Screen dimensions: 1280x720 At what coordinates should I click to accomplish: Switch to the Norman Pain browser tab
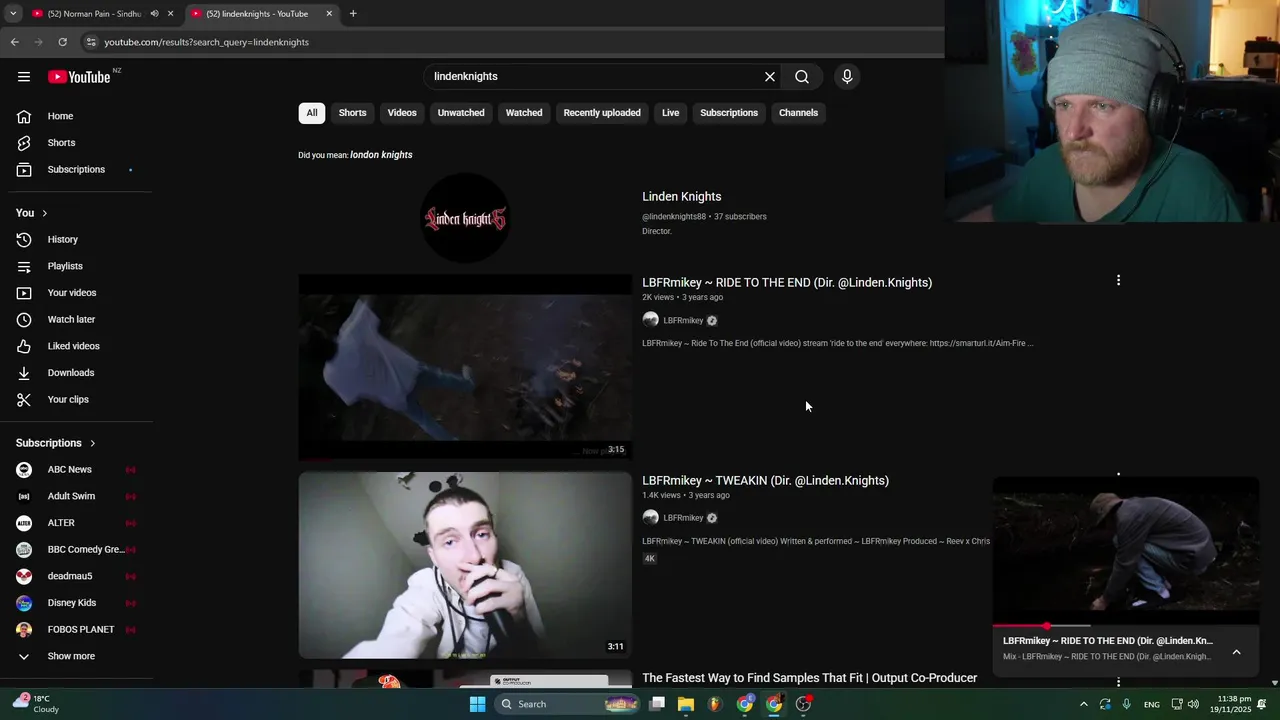pos(94,14)
